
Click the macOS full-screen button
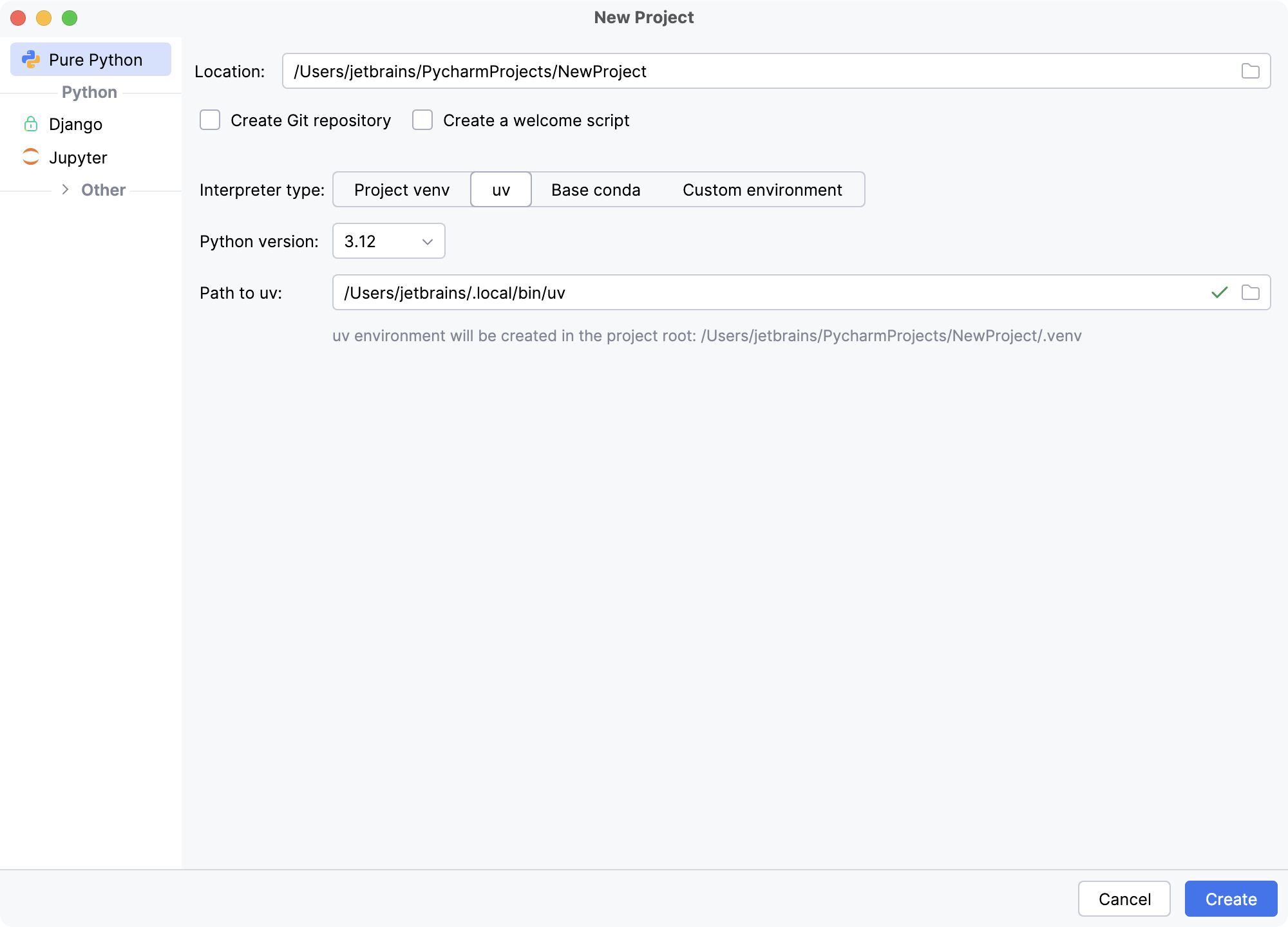pos(71,18)
